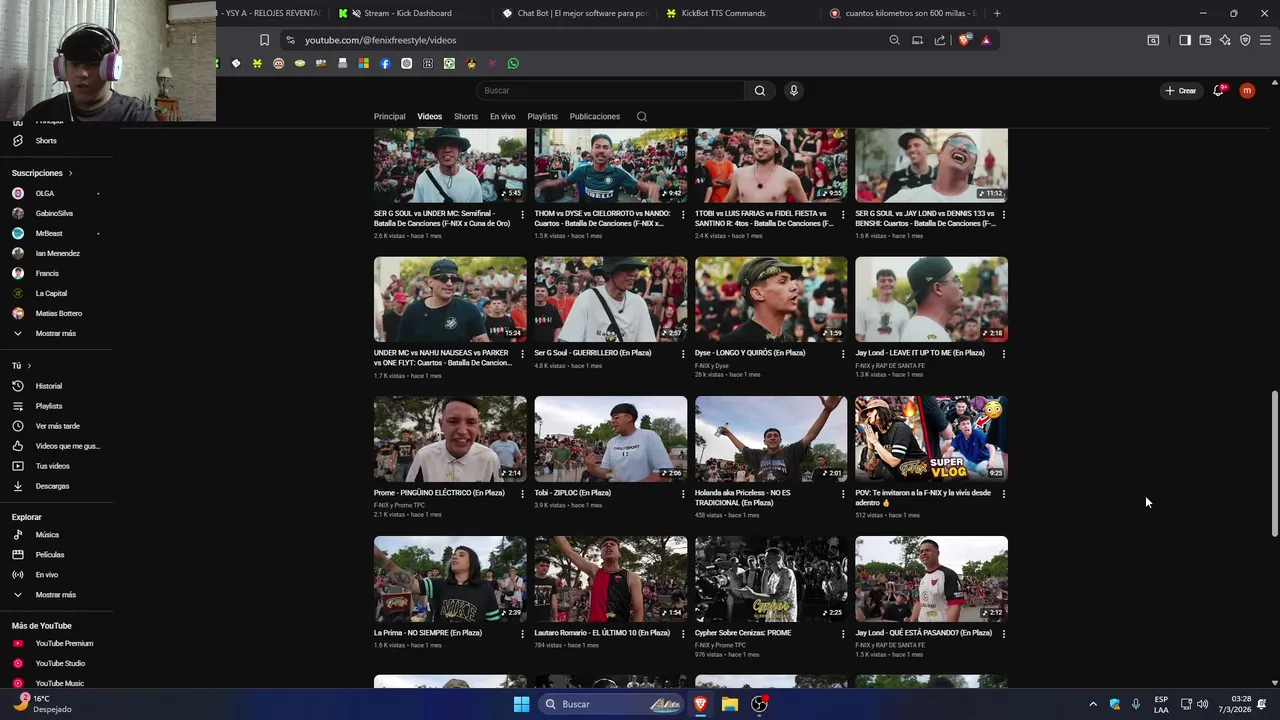Share this page from address bar

(940, 40)
